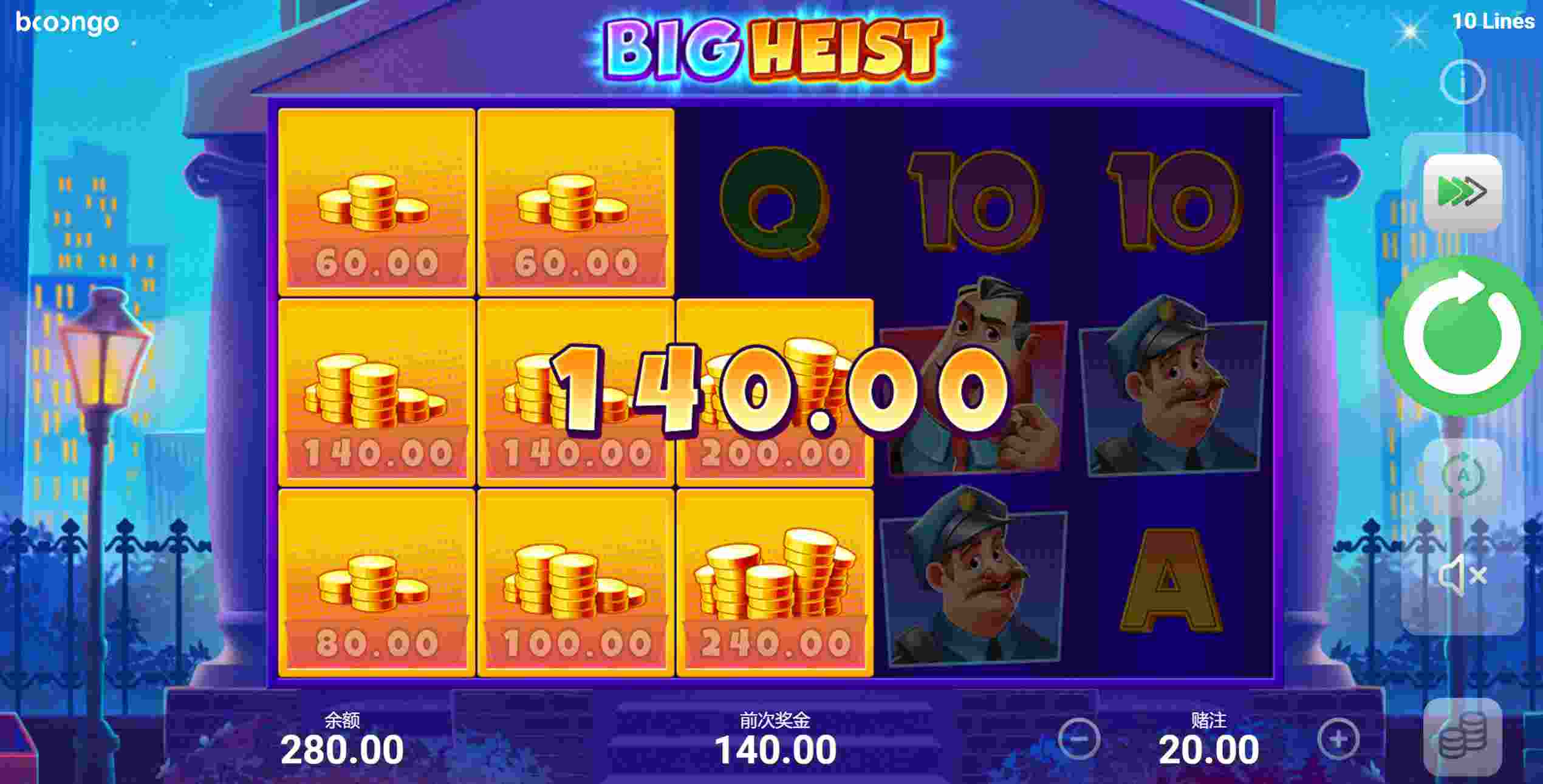
Task: Select the 80.00 coin tile
Action: pyautogui.click(x=377, y=583)
